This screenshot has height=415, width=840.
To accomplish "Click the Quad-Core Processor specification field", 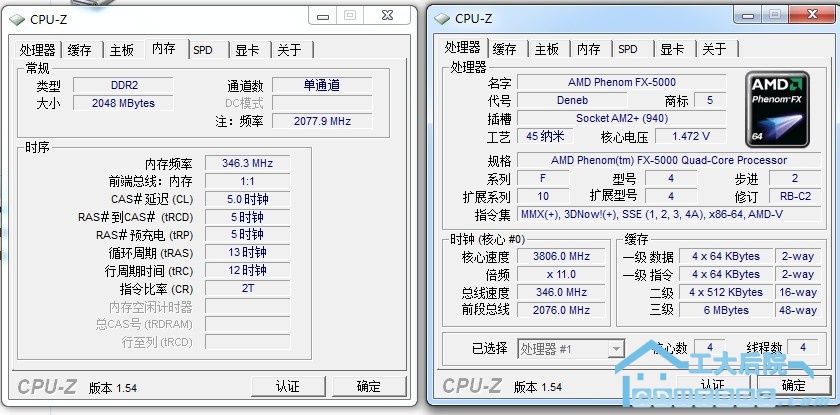I will [x=669, y=160].
